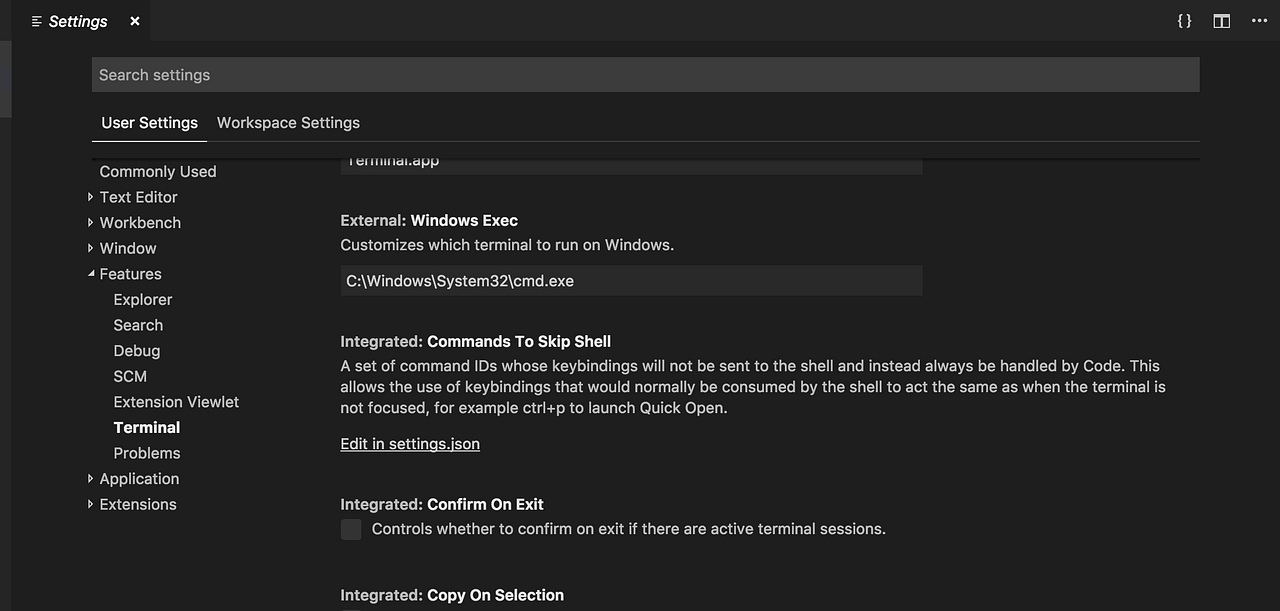The image size is (1280, 611).
Task: Select Commonly Used settings category
Action: [x=157, y=171]
